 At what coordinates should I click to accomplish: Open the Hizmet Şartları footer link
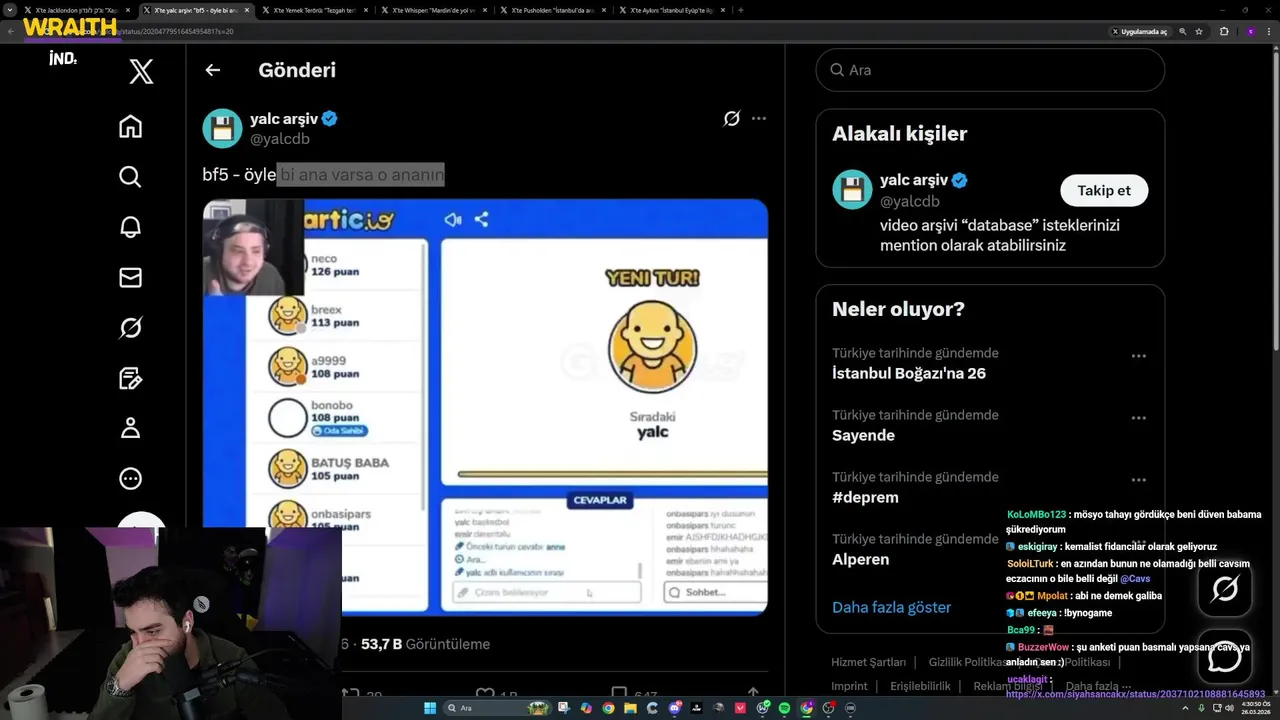pyautogui.click(x=868, y=662)
